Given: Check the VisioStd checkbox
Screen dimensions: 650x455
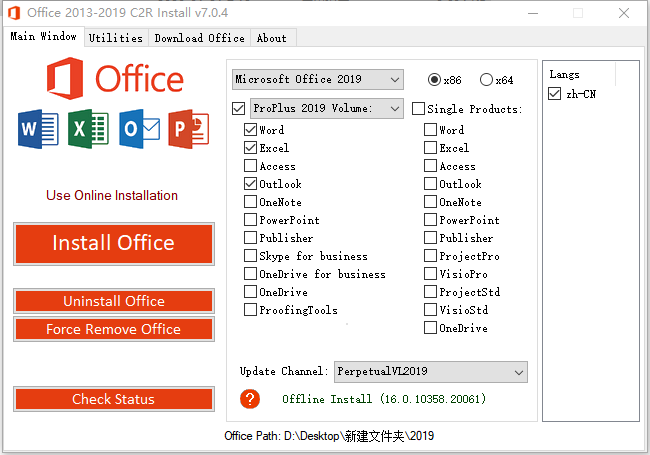Looking at the screenshot, I should coord(430,310).
